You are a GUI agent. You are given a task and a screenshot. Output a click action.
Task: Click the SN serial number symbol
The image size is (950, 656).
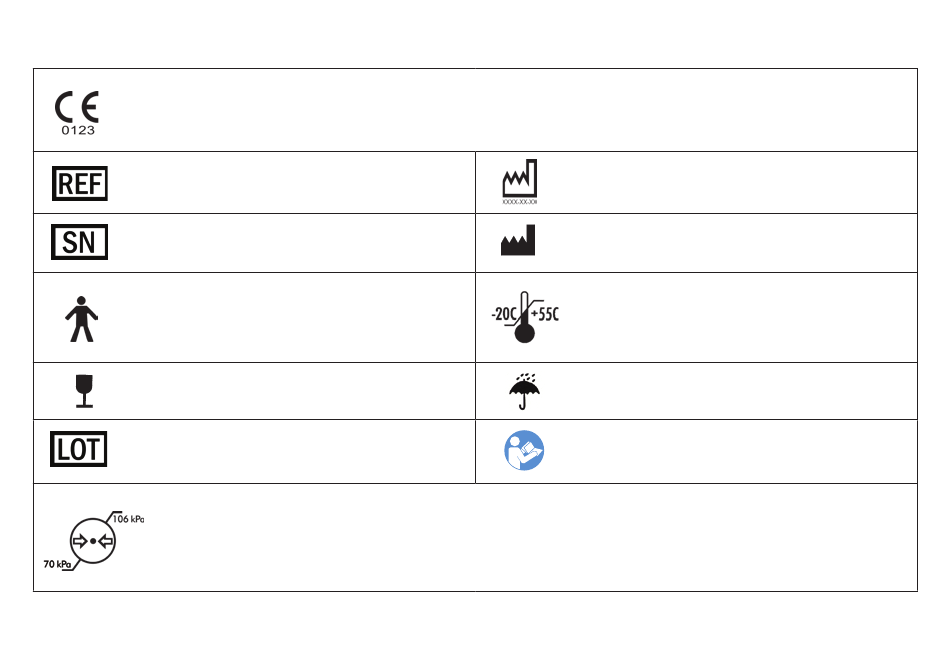point(79,242)
